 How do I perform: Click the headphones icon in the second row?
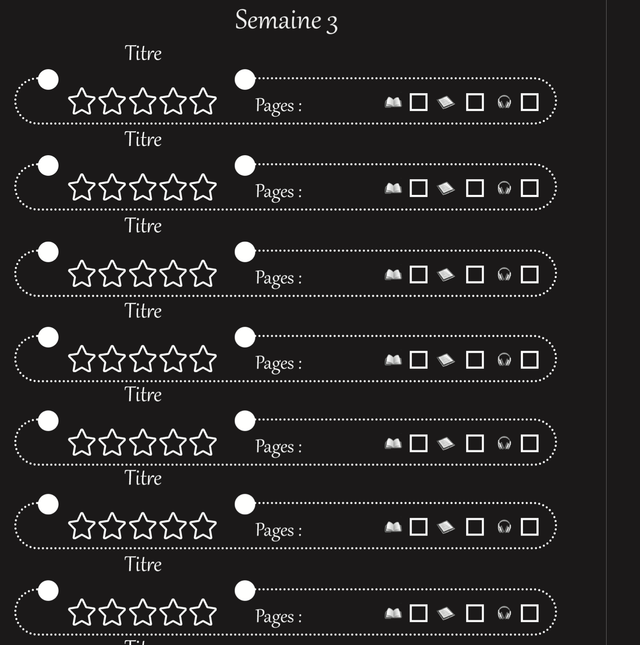tap(504, 188)
